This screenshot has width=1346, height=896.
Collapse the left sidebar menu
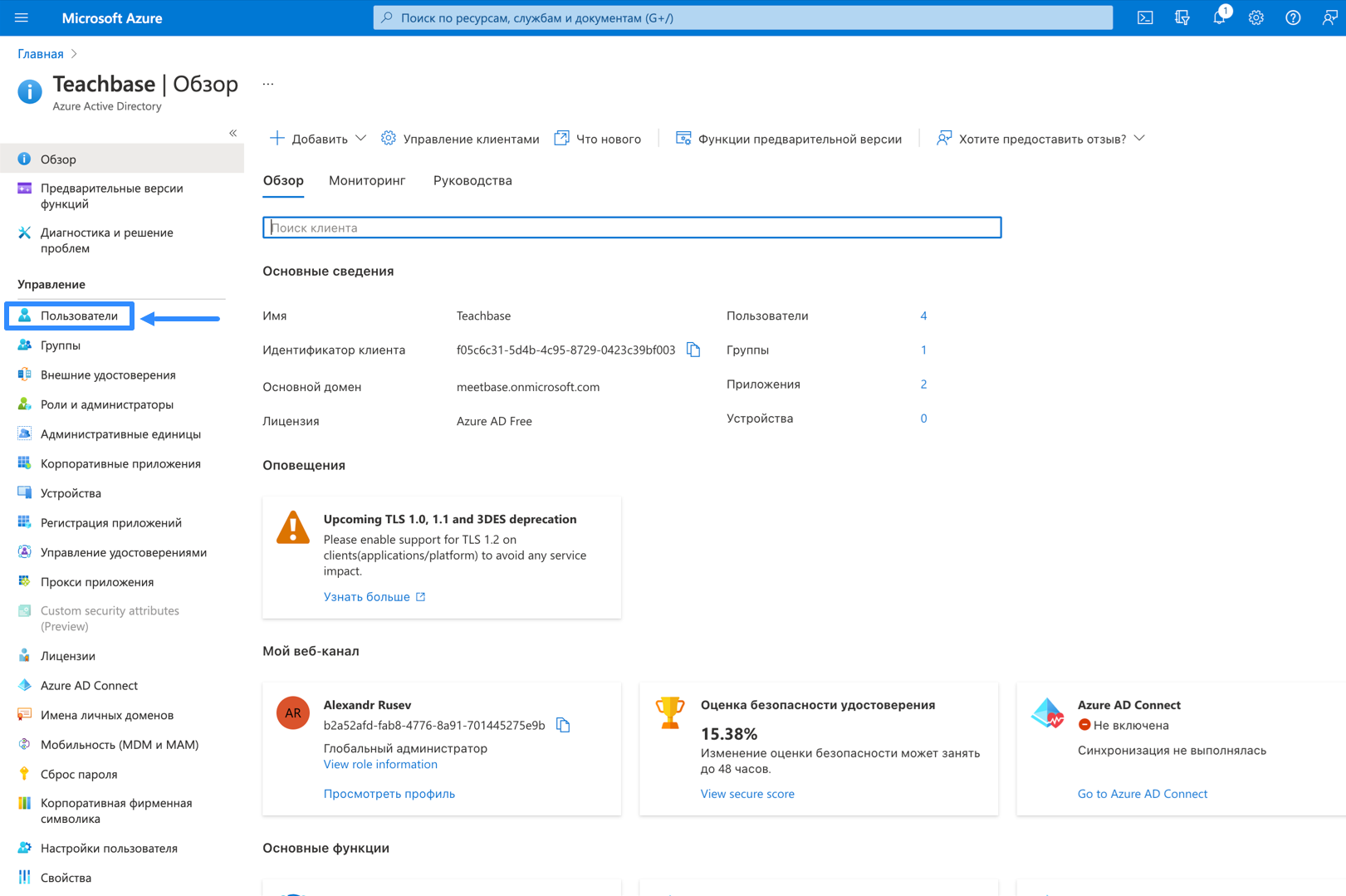[x=232, y=133]
